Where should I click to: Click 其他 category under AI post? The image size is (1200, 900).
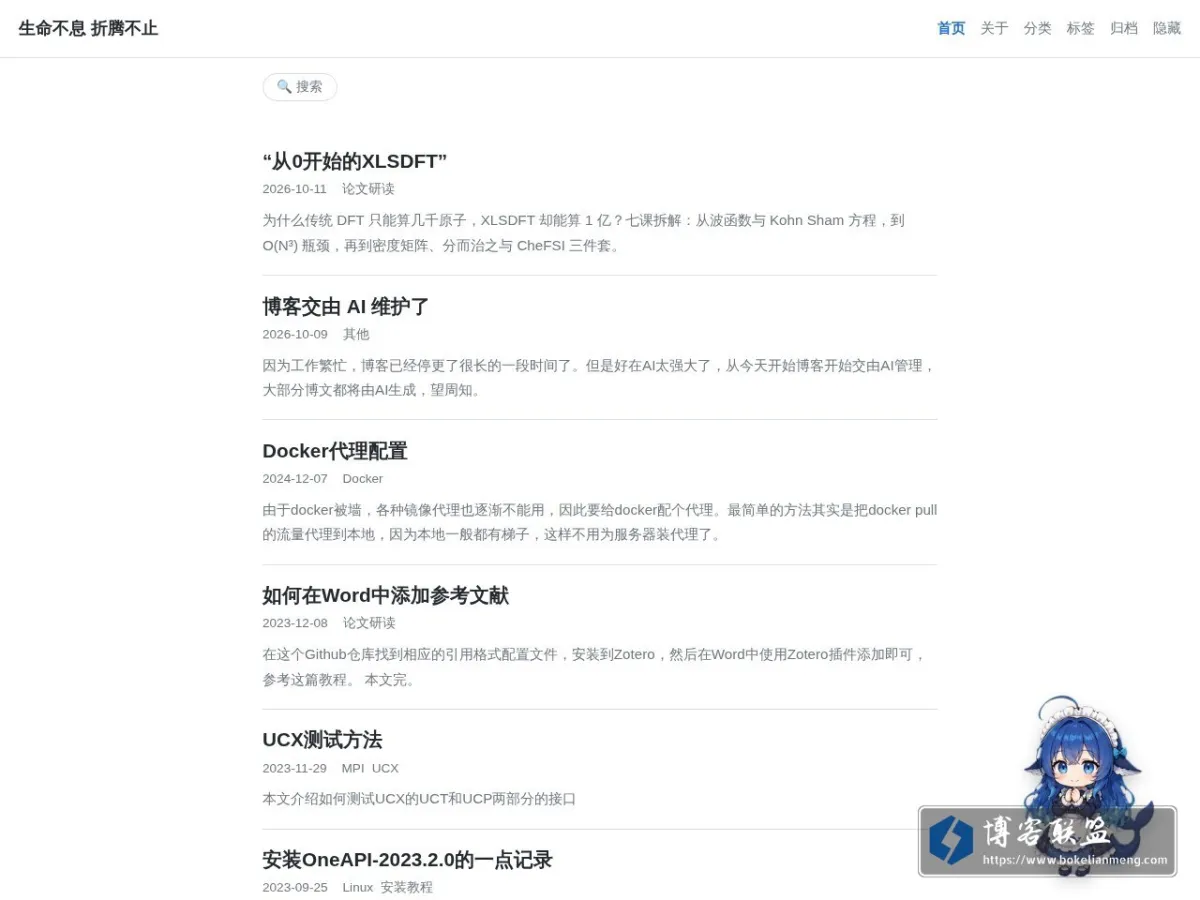[x=356, y=334]
